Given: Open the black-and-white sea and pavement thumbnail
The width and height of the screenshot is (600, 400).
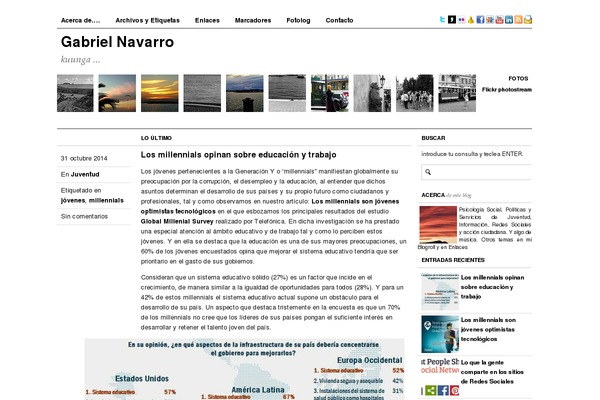Looking at the screenshot, I should (287, 93).
